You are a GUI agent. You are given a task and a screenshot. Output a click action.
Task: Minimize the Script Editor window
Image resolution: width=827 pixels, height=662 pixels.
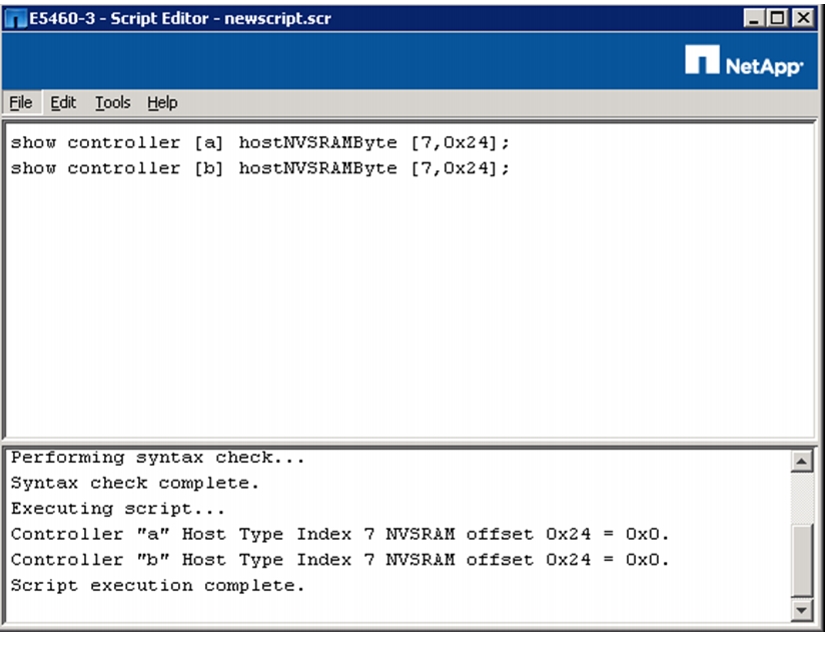click(753, 18)
